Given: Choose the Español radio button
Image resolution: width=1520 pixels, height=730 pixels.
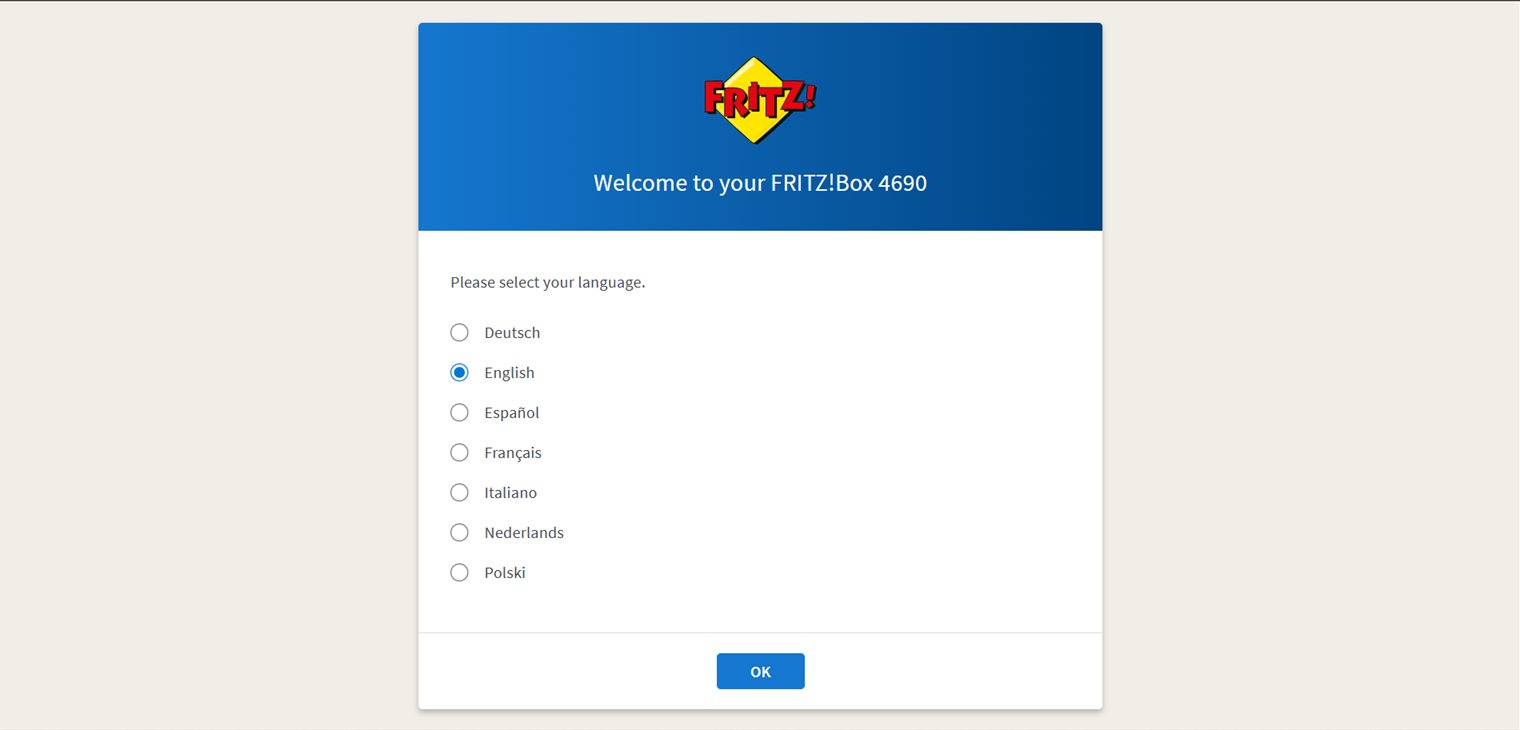Looking at the screenshot, I should coord(459,412).
